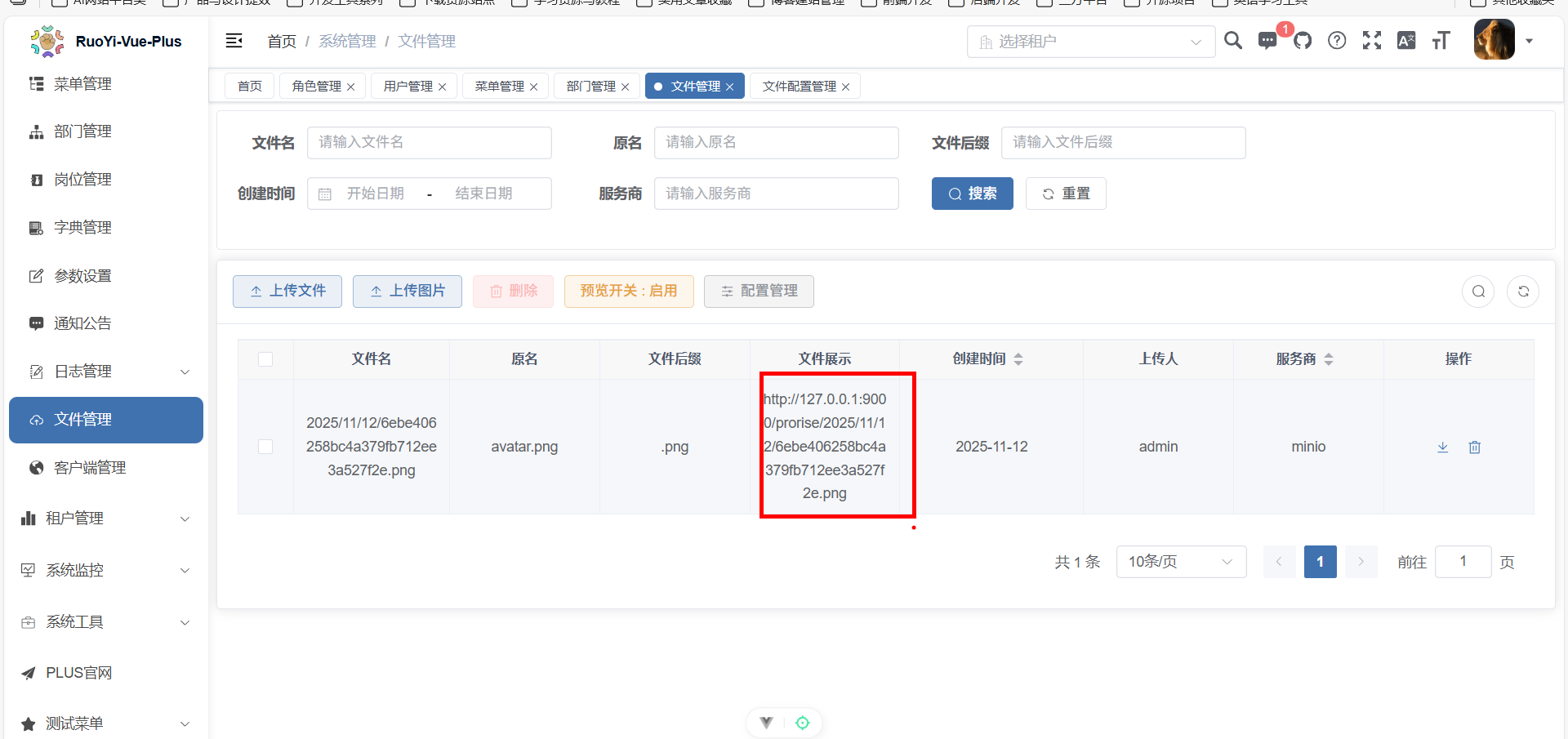Image resolution: width=1568 pixels, height=739 pixels.
Task: Click the layout font size icon
Action: (x=1441, y=41)
